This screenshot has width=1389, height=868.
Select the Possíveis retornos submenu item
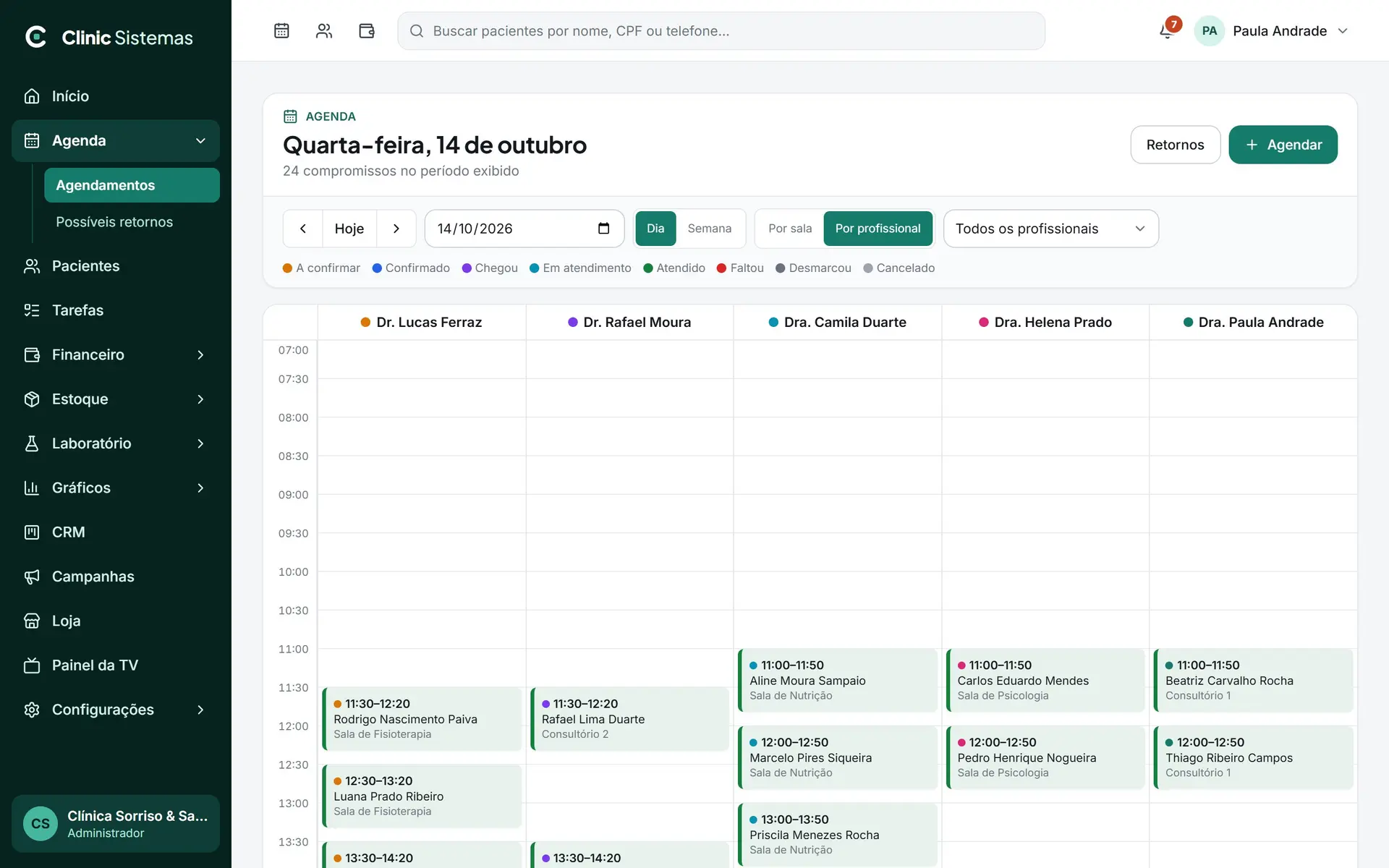(132, 222)
